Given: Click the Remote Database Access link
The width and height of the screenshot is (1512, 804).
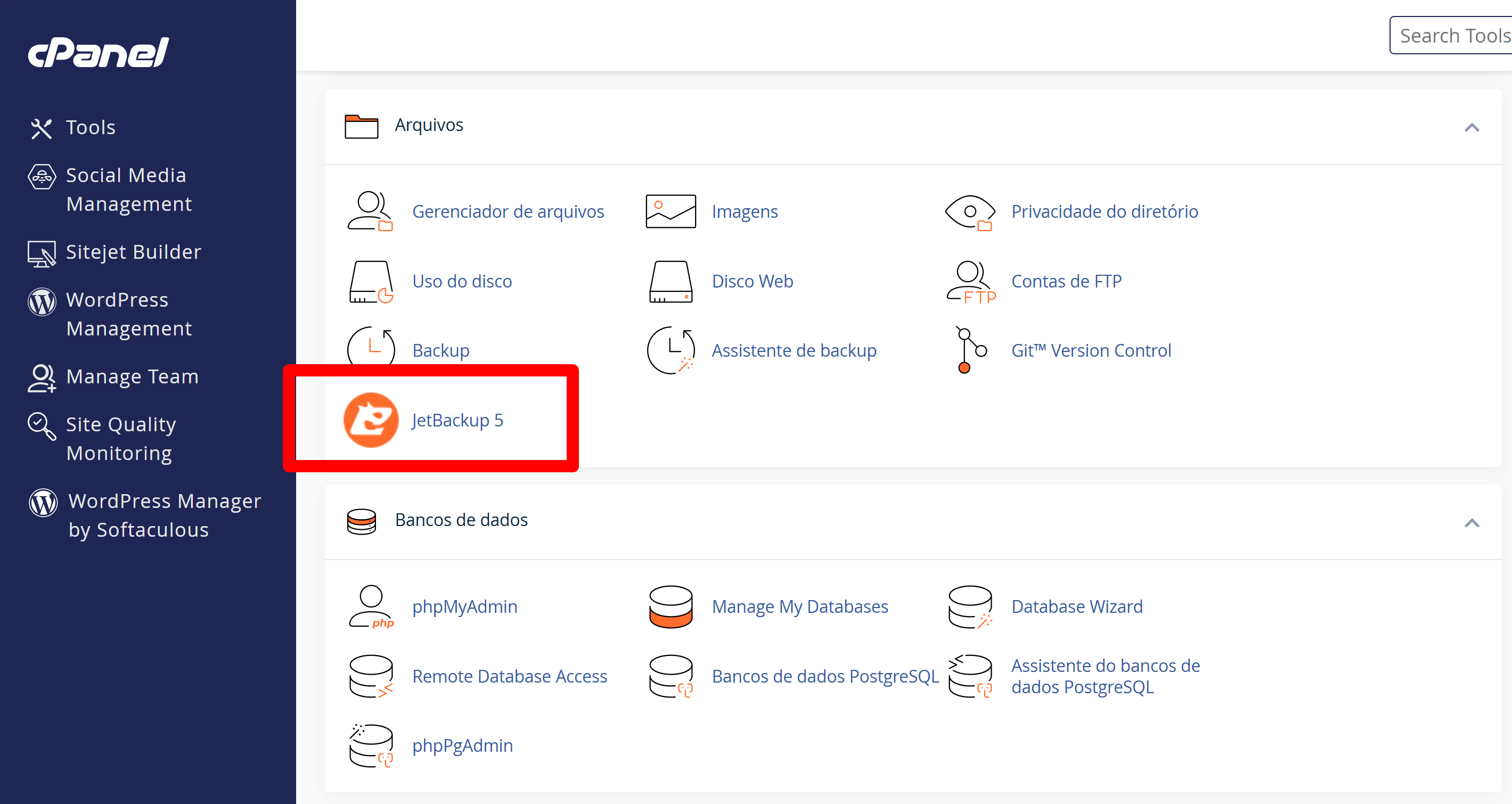Looking at the screenshot, I should point(510,676).
